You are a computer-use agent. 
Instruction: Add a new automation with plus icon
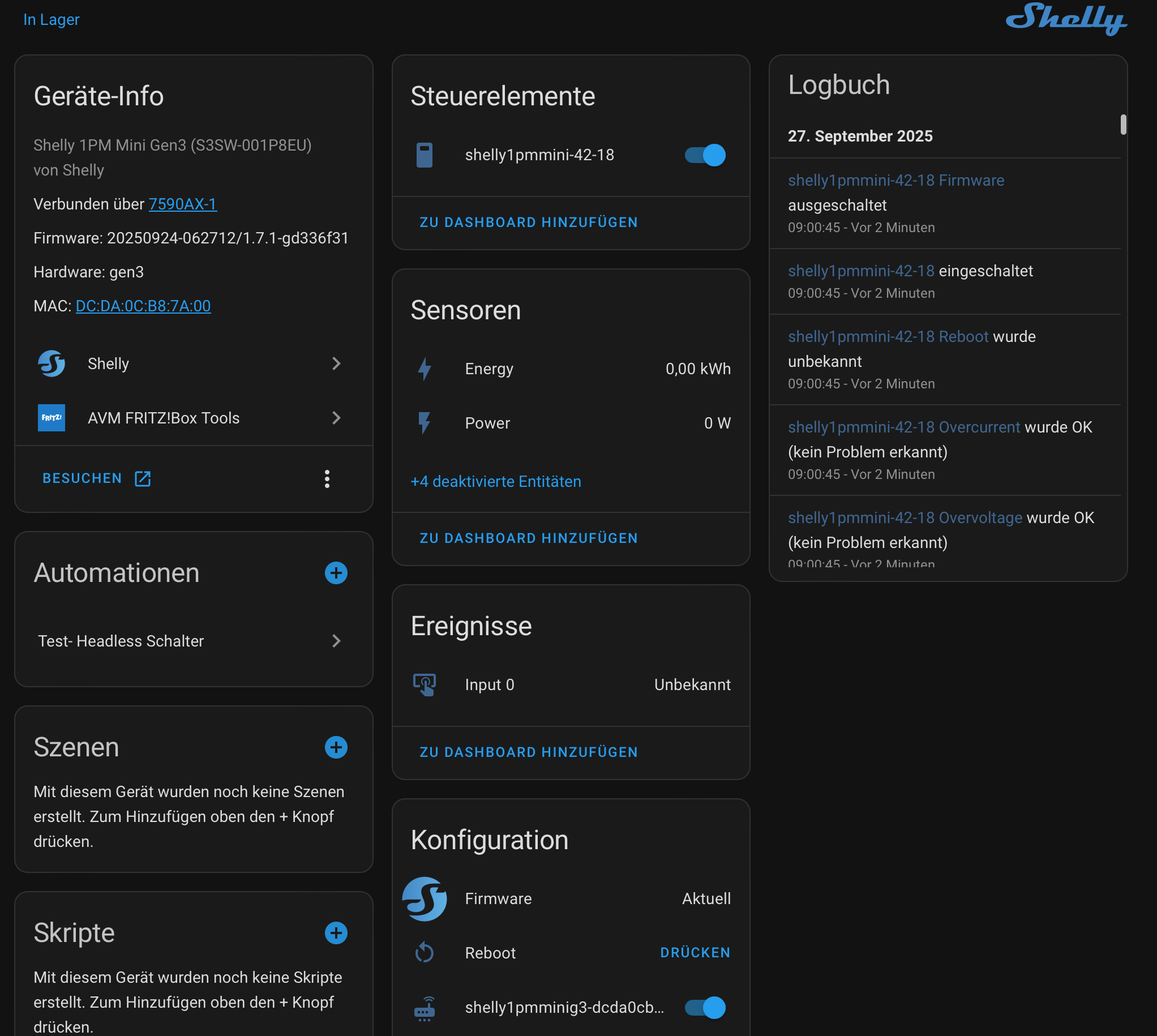336,573
